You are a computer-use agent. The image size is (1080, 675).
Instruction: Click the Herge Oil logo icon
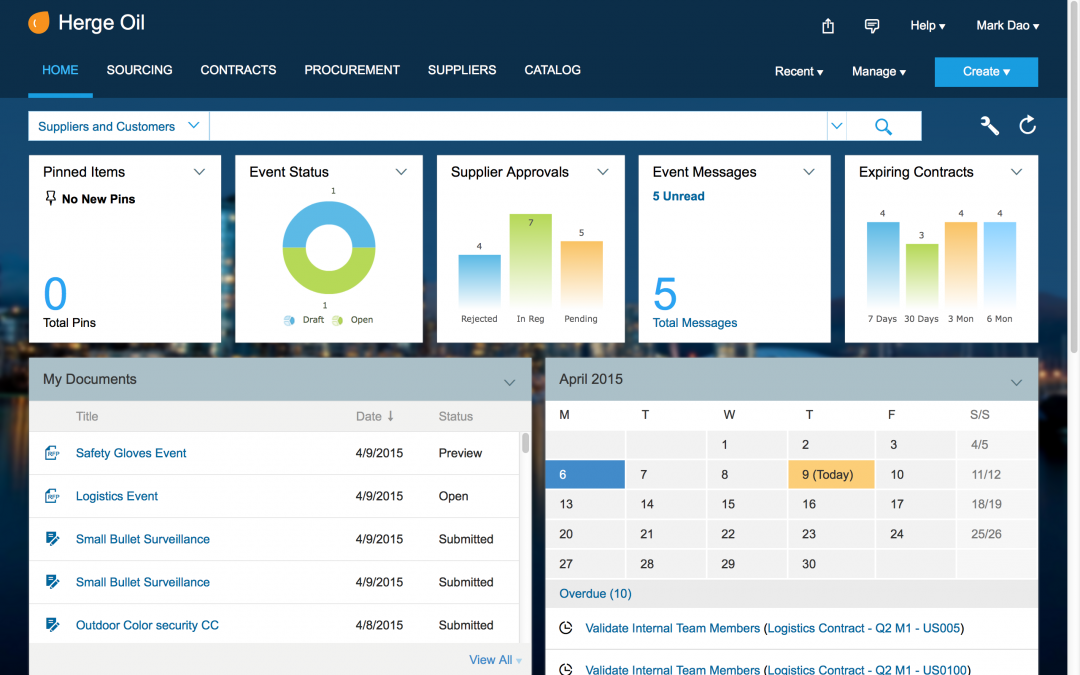(x=39, y=23)
